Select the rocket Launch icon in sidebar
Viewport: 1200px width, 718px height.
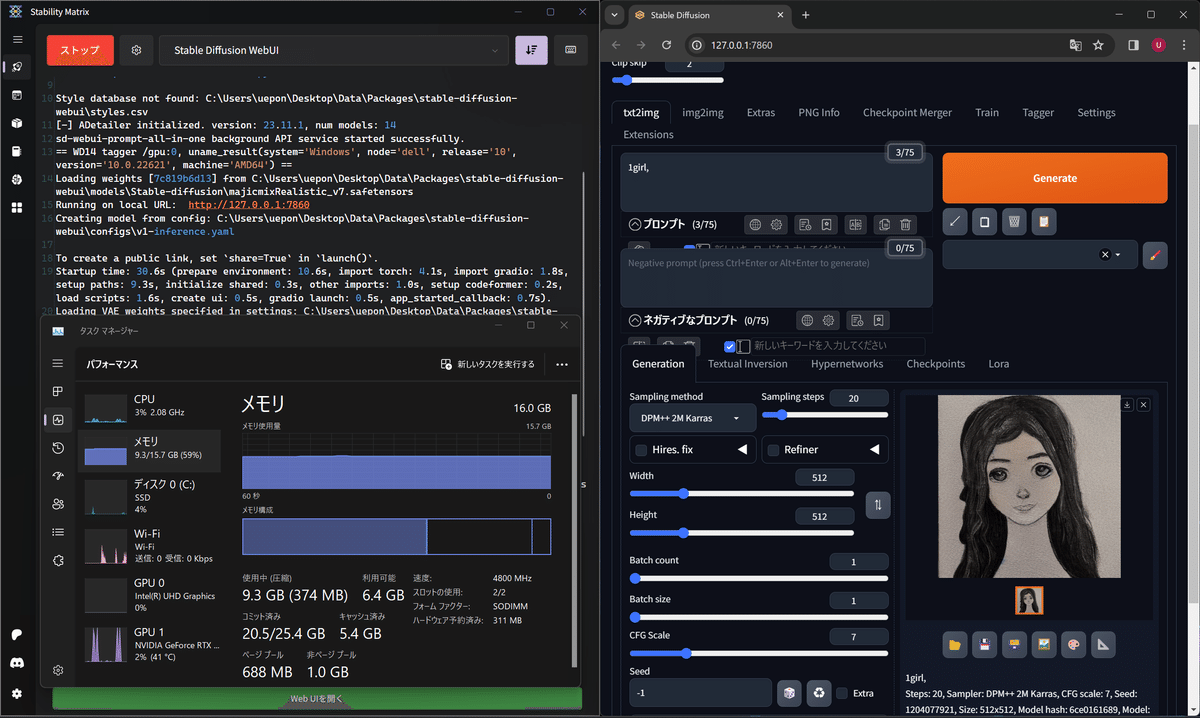tap(17, 67)
